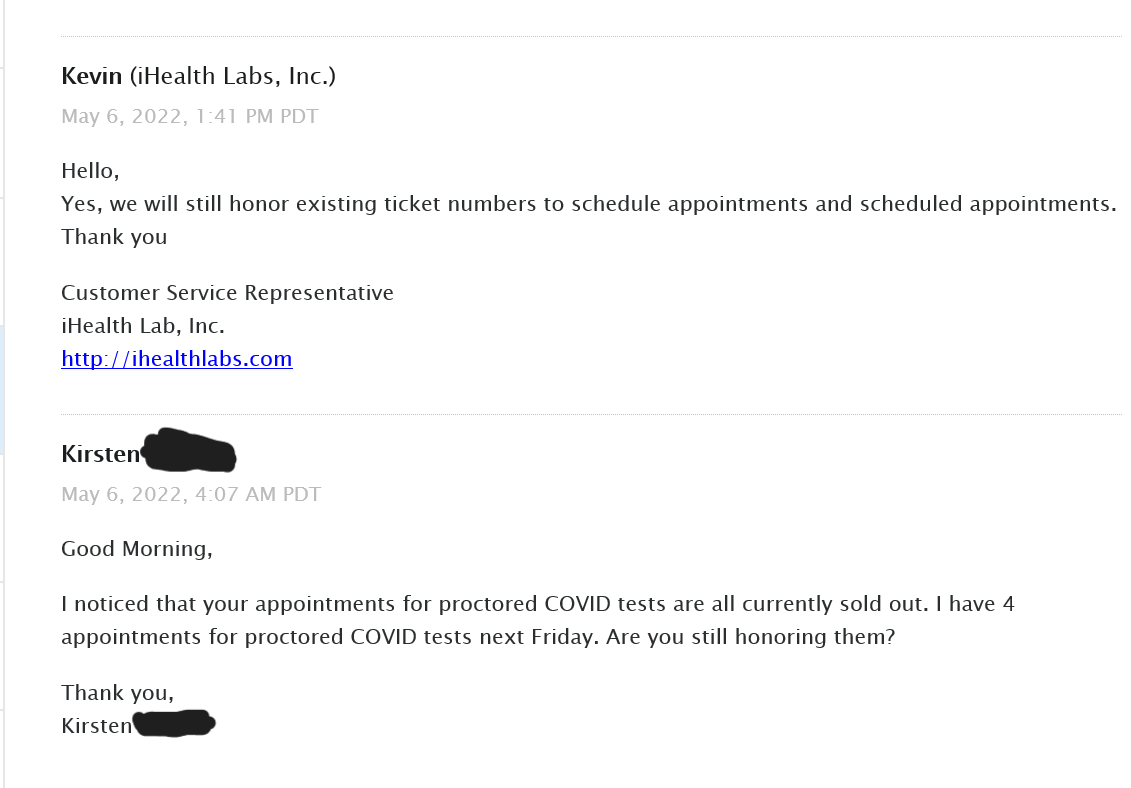Click the "Thank you" line in Kevin's reply
The height and width of the screenshot is (788, 1131).
[x=114, y=237]
